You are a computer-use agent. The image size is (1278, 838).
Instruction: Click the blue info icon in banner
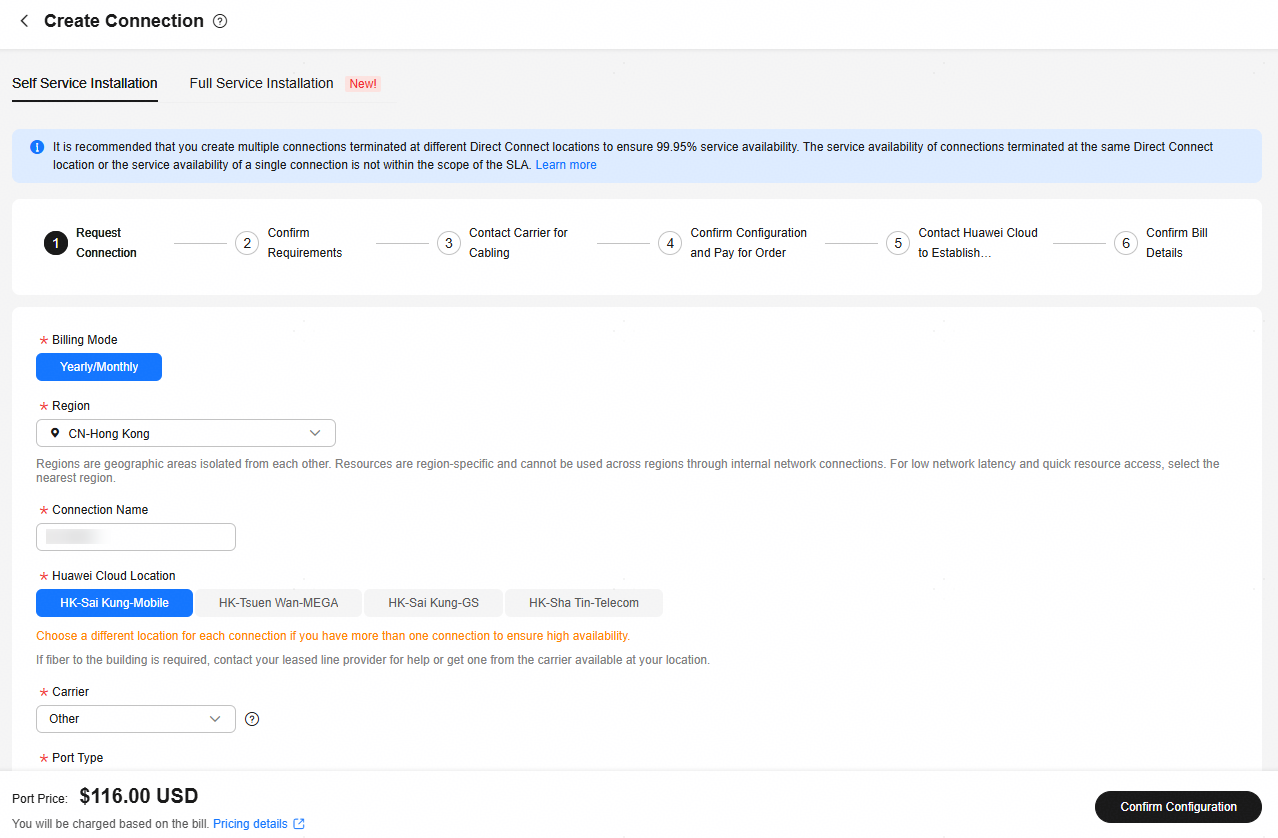point(37,147)
